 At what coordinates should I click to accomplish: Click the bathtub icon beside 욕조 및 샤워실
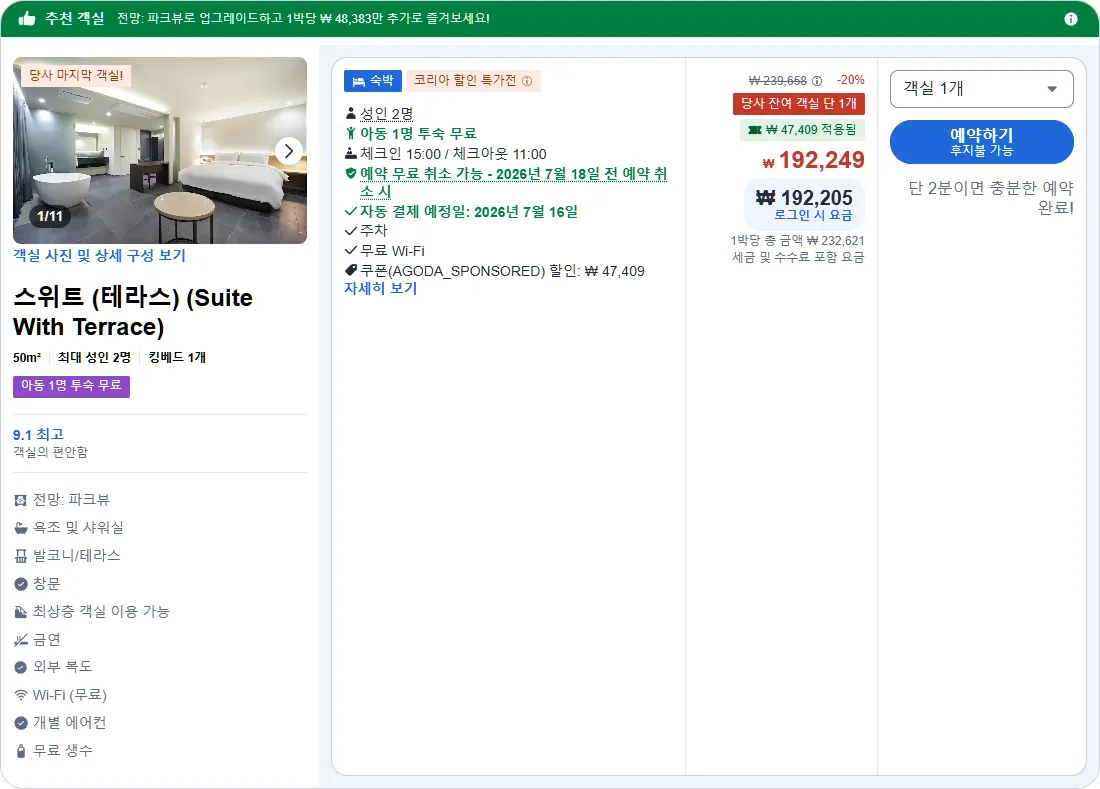tap(20, 528)
